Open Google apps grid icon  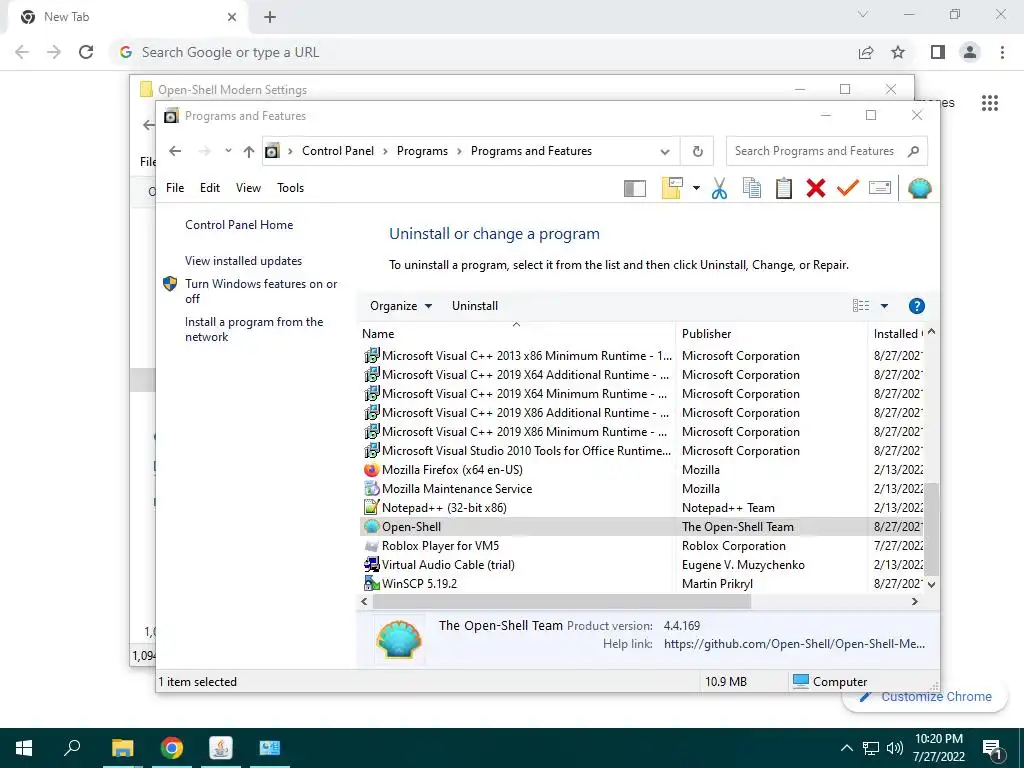coord(989,103)
